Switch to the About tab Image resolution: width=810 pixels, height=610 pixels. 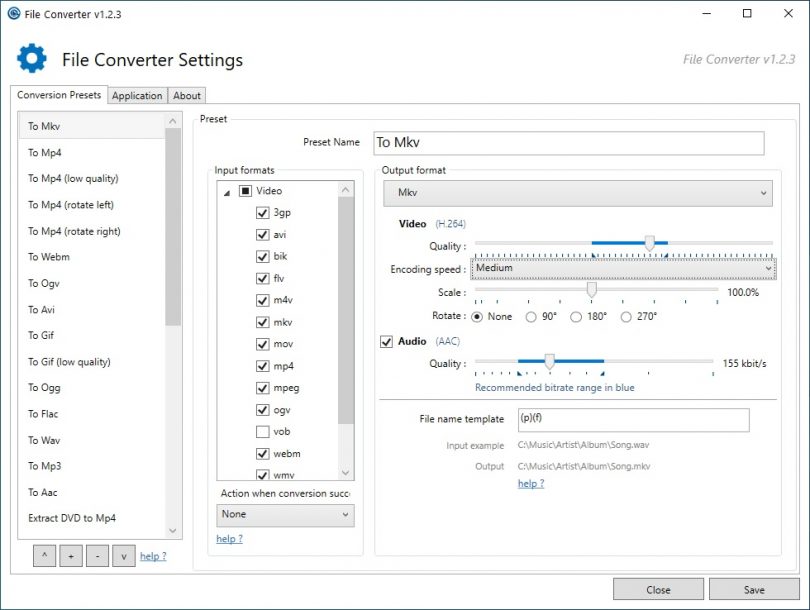click(186, 95)
